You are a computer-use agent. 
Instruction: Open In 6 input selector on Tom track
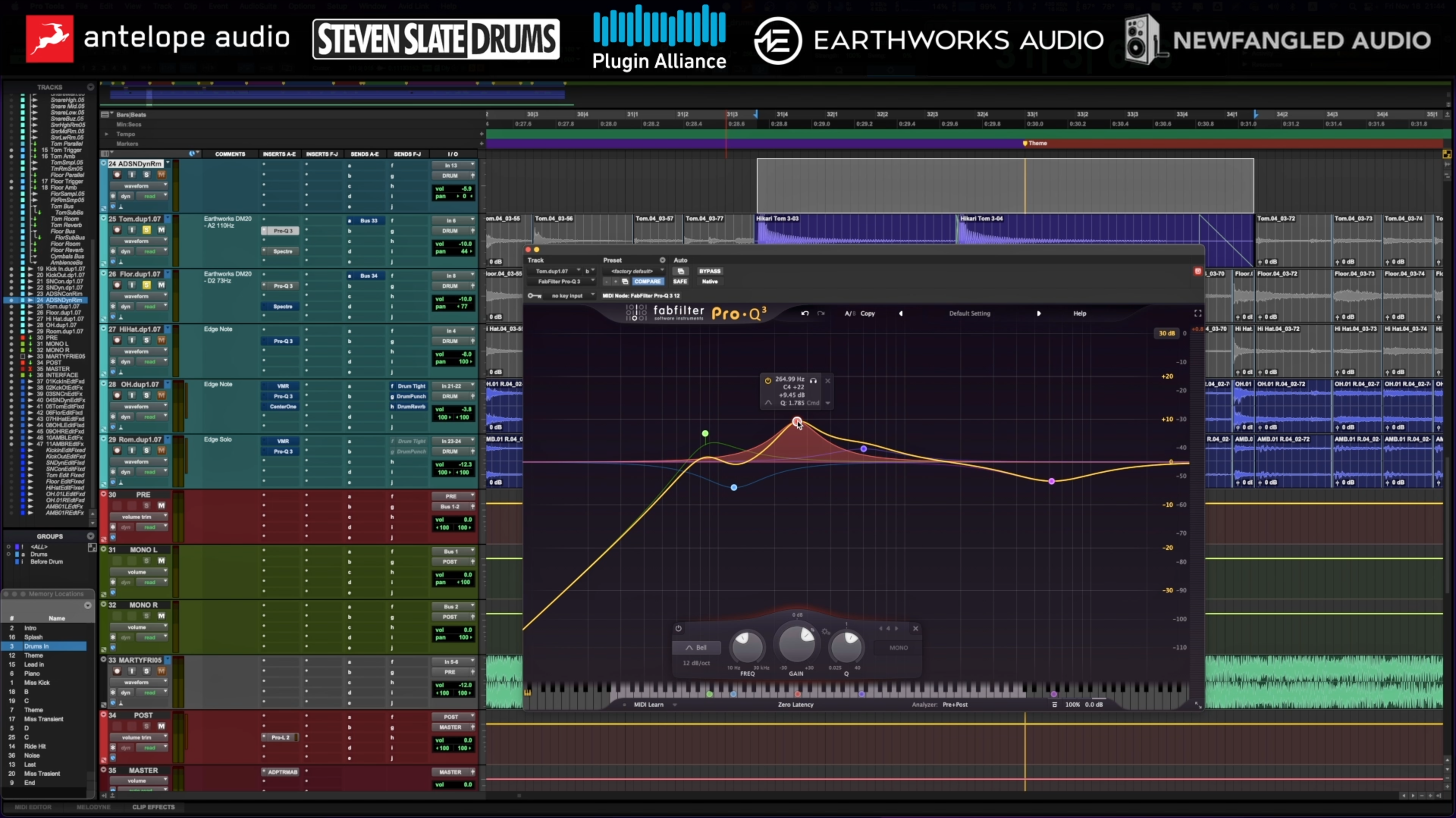[x=453, y=220]
